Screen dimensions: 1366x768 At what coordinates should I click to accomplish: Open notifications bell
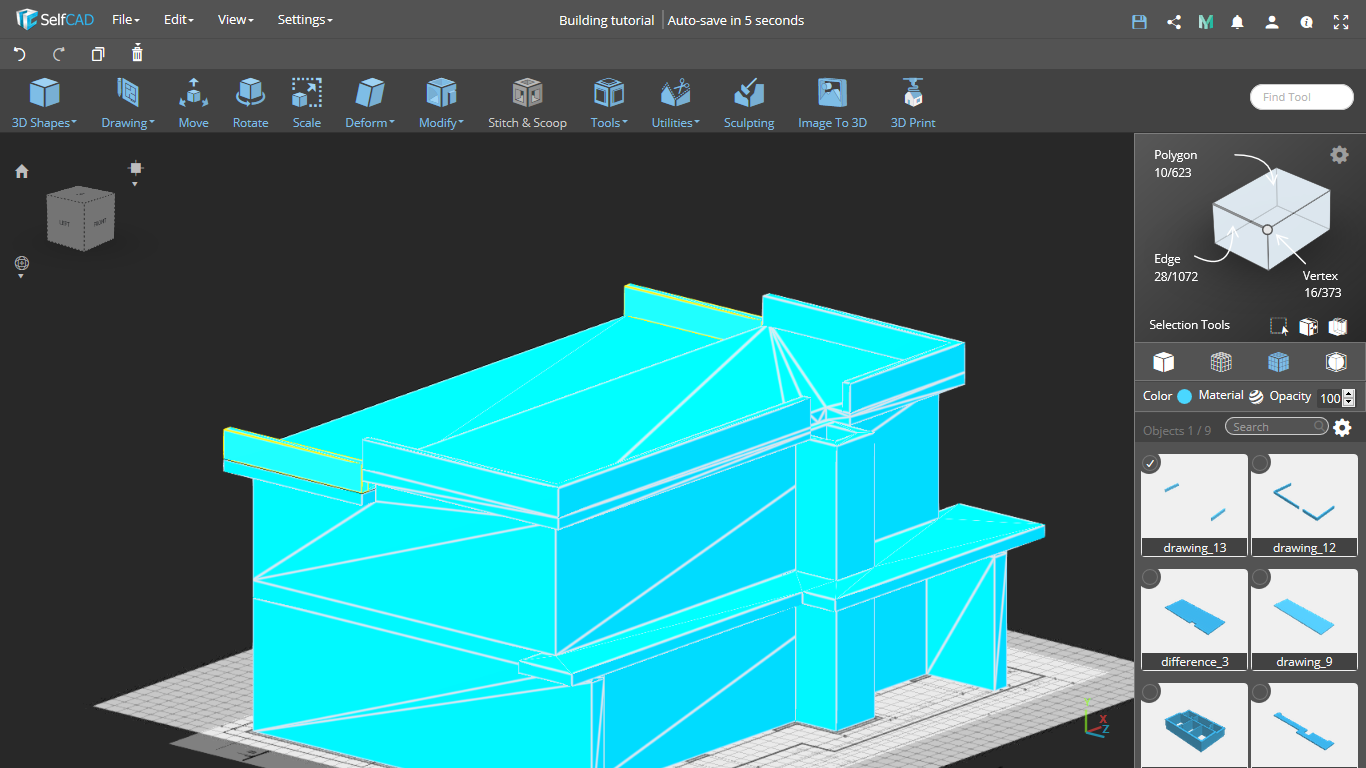pyautogui.click(x=1238, y=21)
